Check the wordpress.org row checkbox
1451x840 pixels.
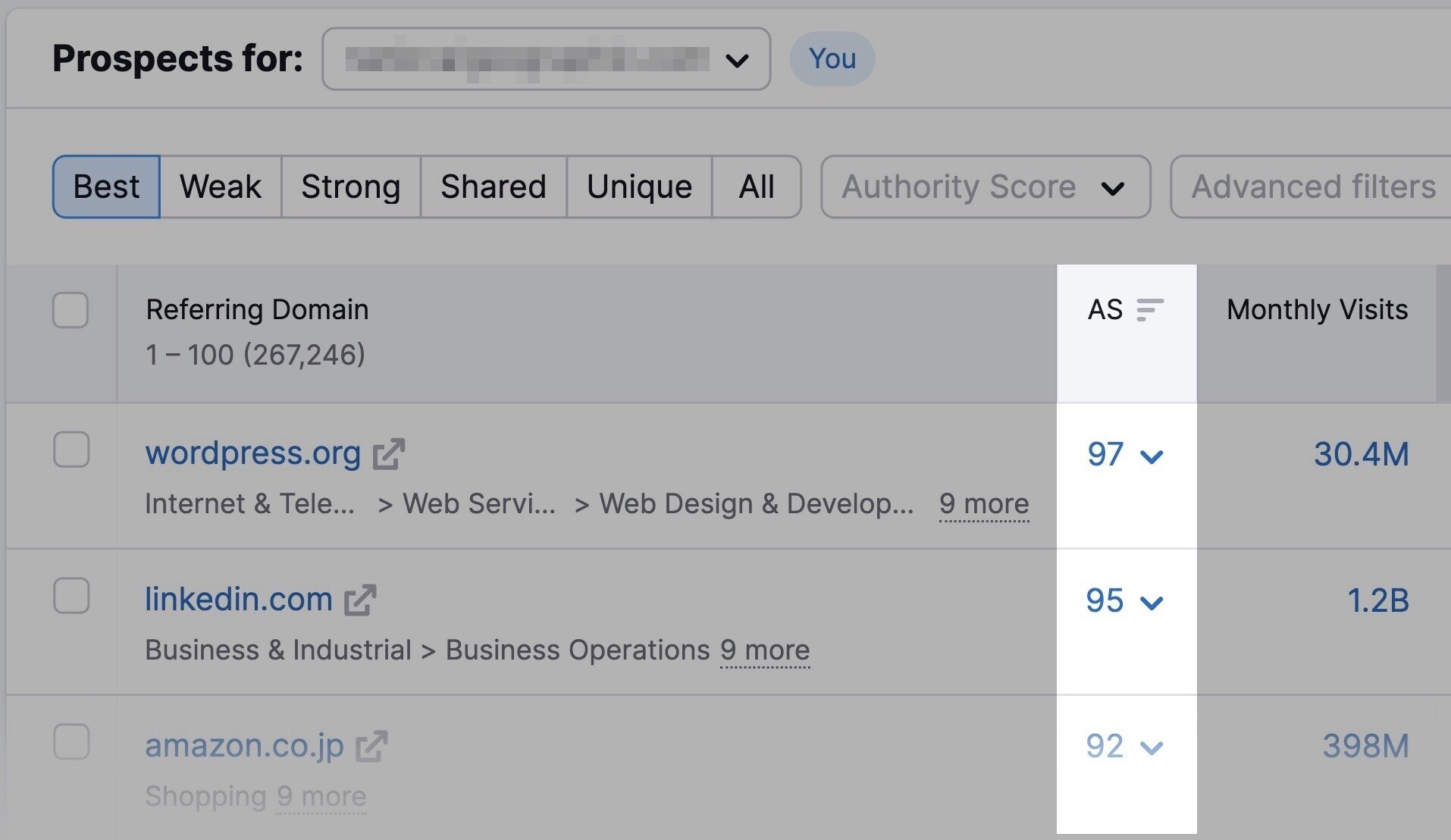pyautogui.click(x=71, y=450)
